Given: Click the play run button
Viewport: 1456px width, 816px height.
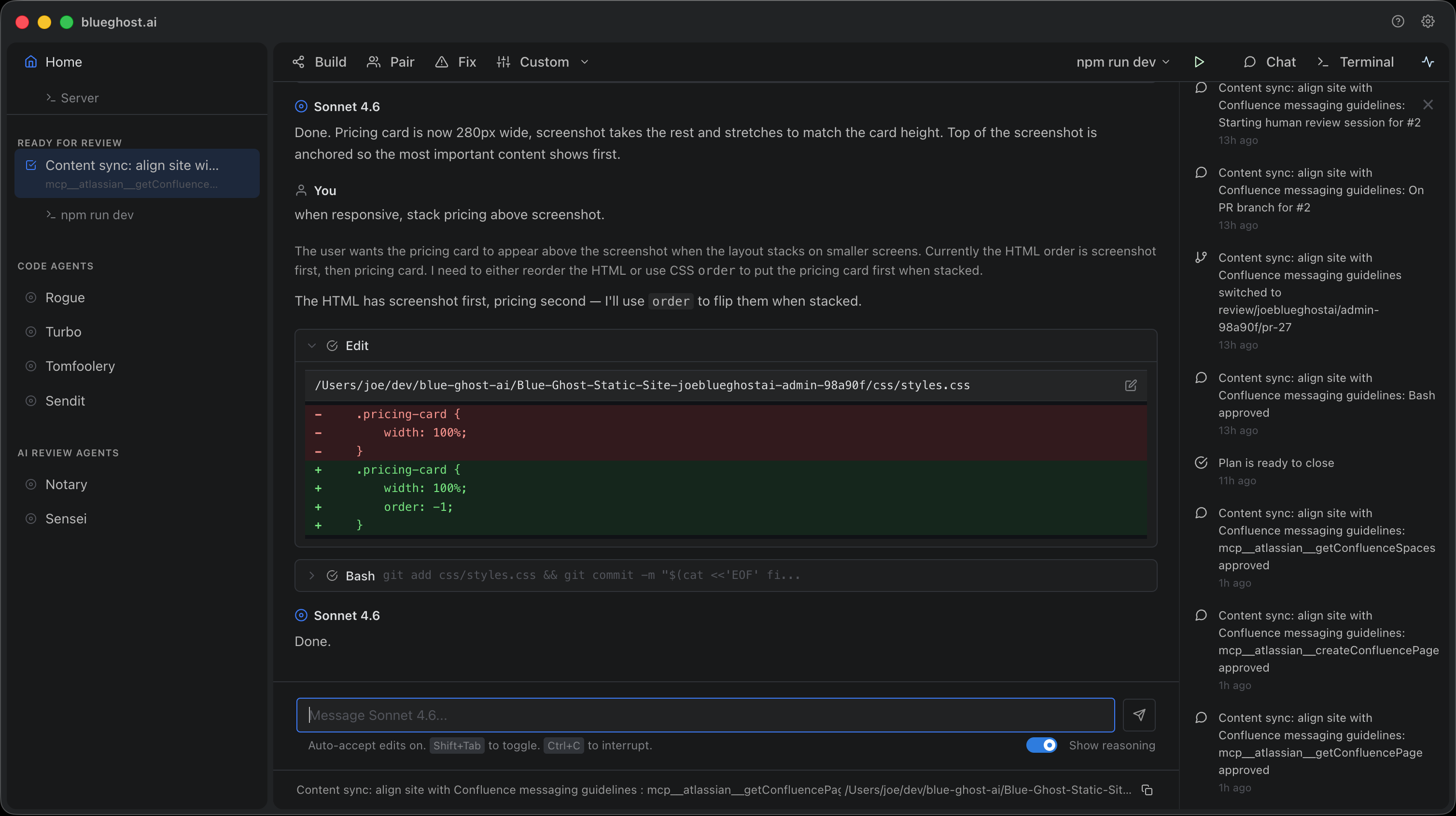Looking at the screenshot, I should [1199, 62].
